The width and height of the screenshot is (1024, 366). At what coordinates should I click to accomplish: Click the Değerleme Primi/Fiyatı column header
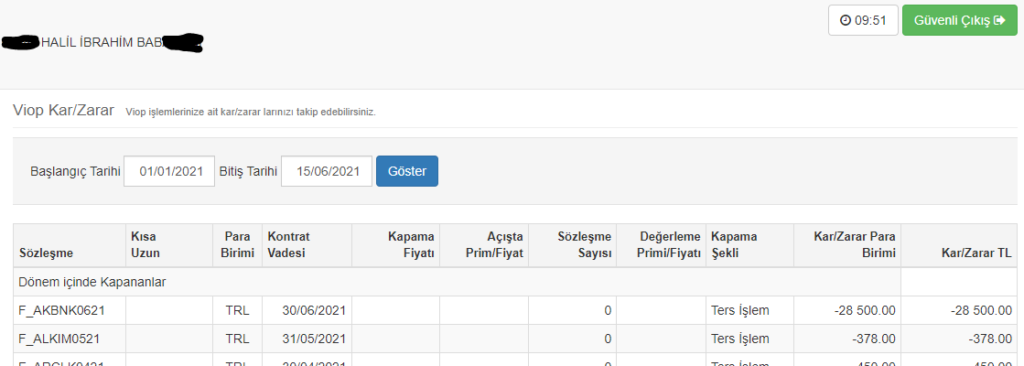662,245
